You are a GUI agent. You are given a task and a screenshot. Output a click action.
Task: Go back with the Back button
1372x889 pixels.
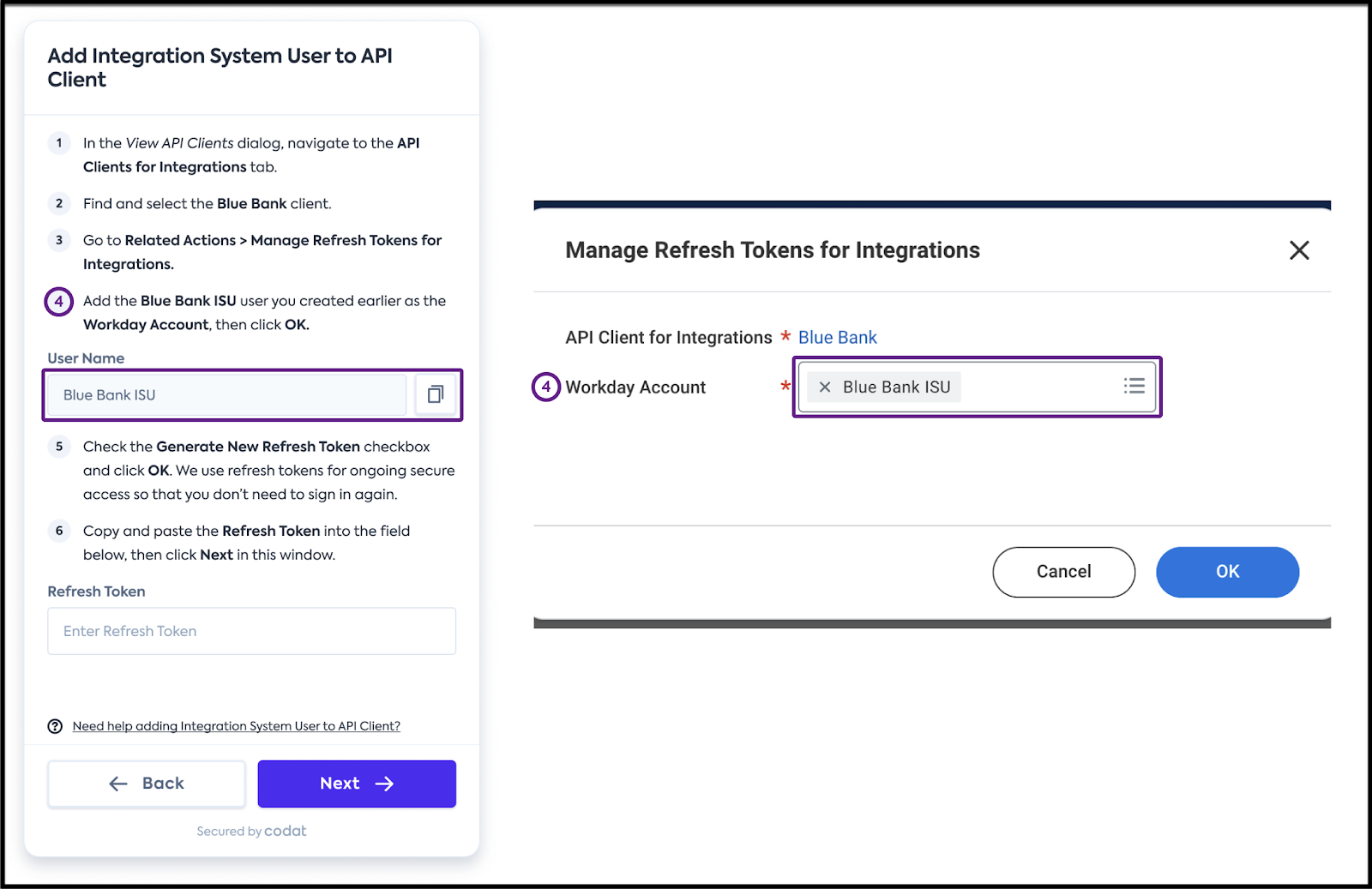click(x=147, y=784)
